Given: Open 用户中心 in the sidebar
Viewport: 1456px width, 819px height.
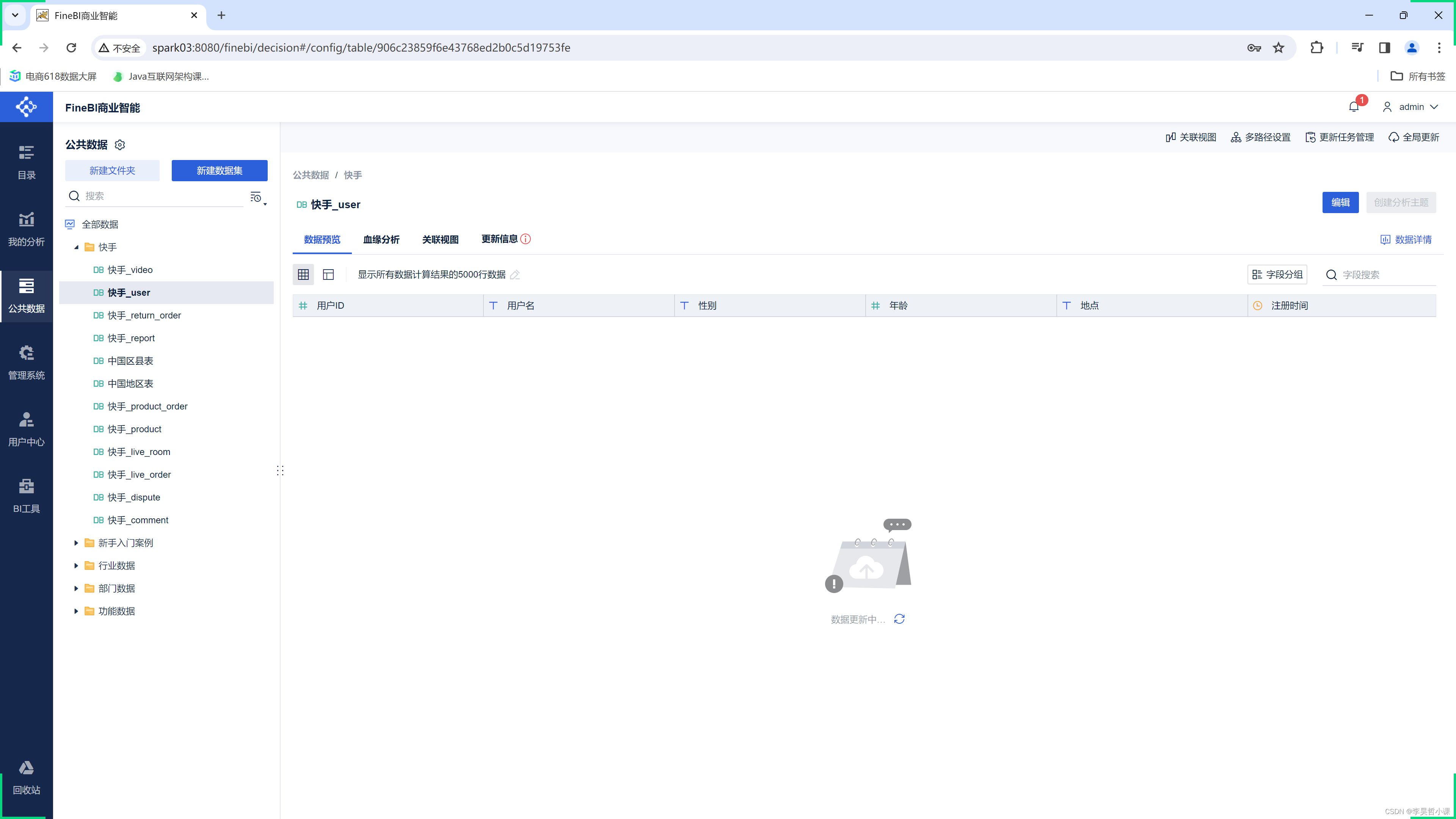Looking at the screenshot, I should 26,429.
